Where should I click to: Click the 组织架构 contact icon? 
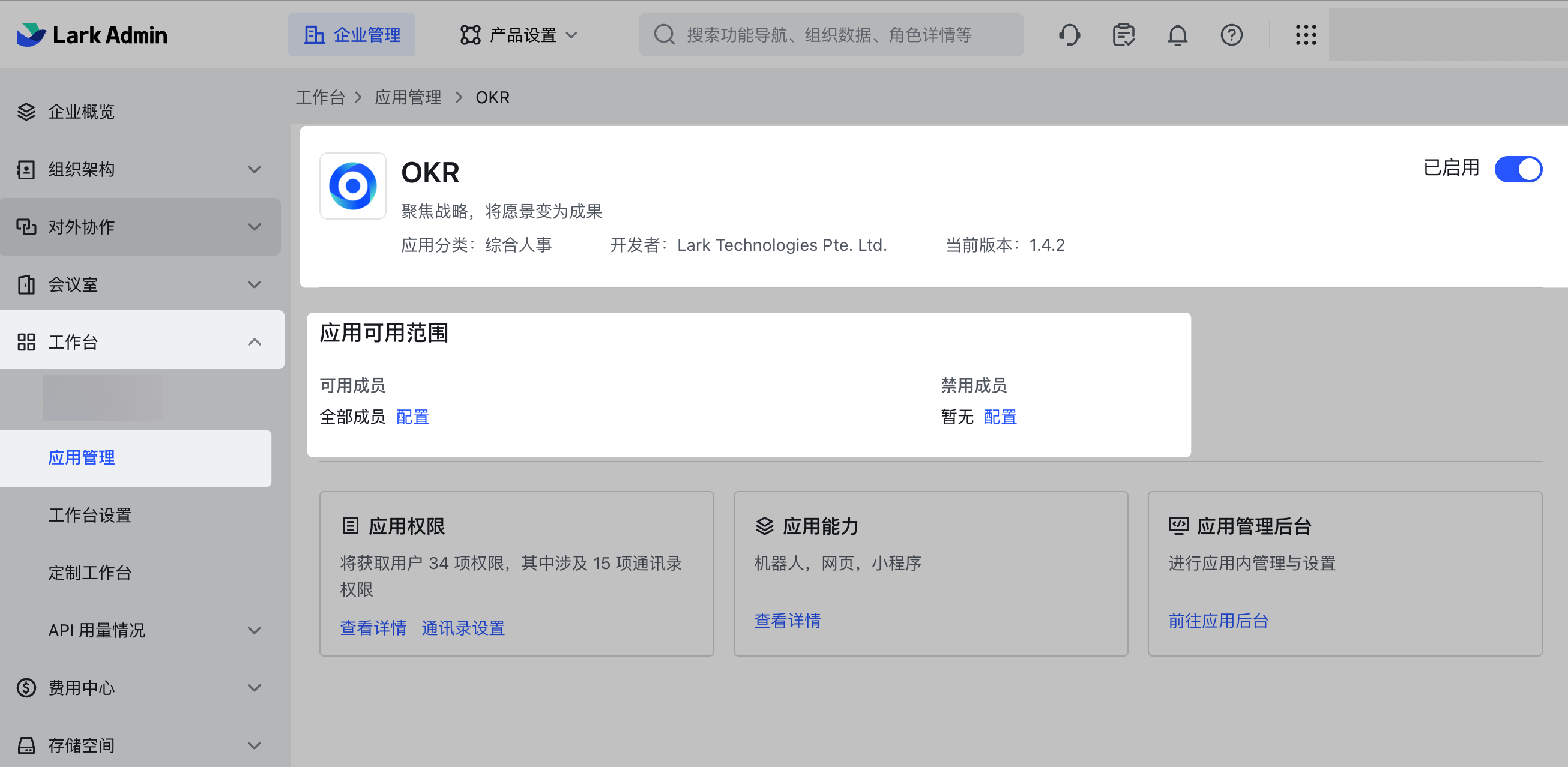26,169
